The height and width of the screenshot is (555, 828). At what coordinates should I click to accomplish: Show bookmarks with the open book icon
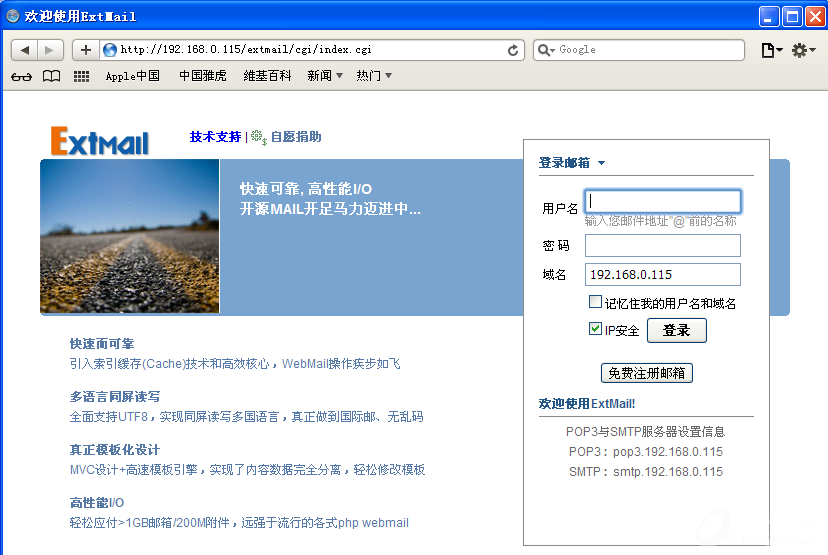tap(51, 76)
